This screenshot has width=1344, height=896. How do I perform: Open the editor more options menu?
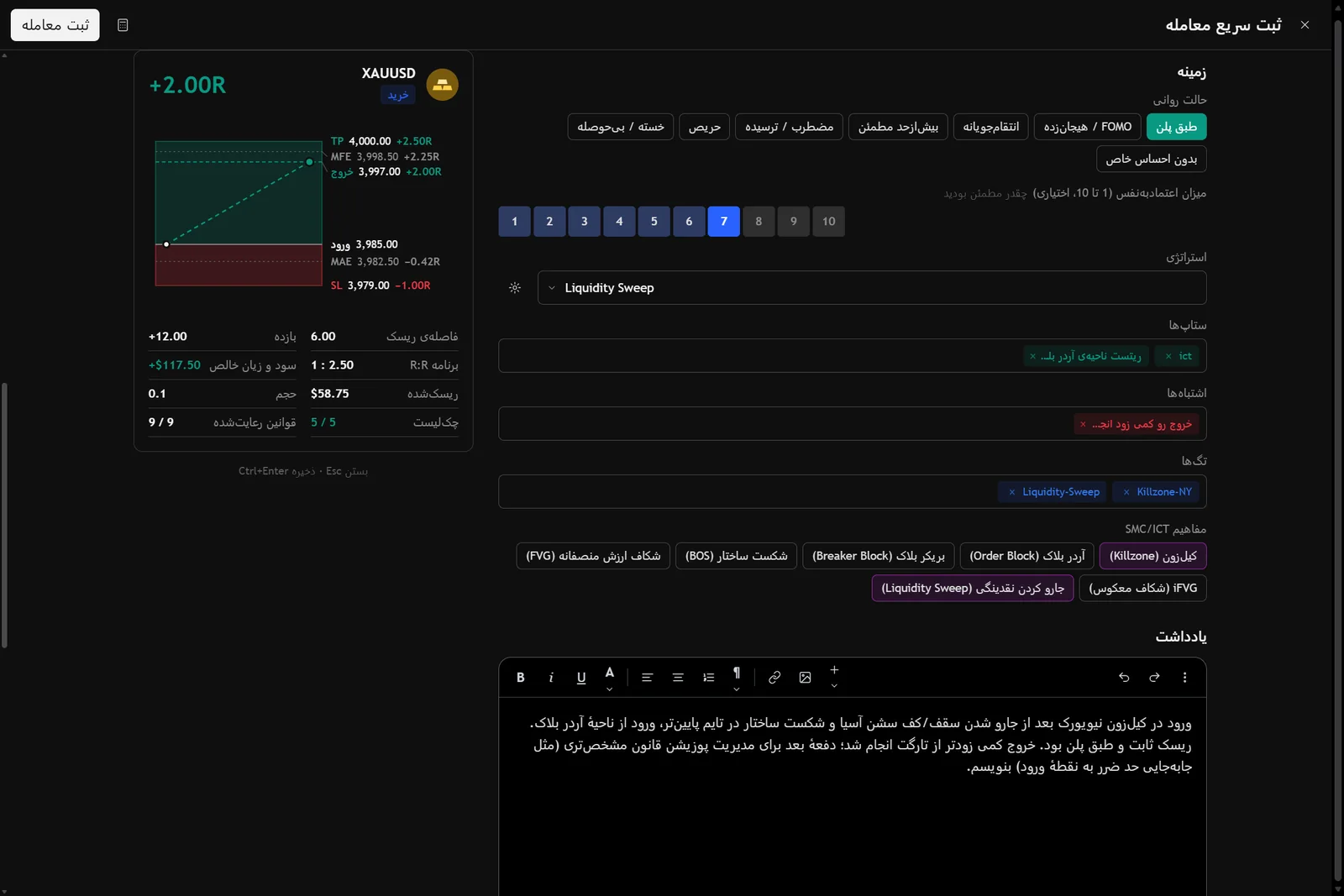tap(1185, 678)
